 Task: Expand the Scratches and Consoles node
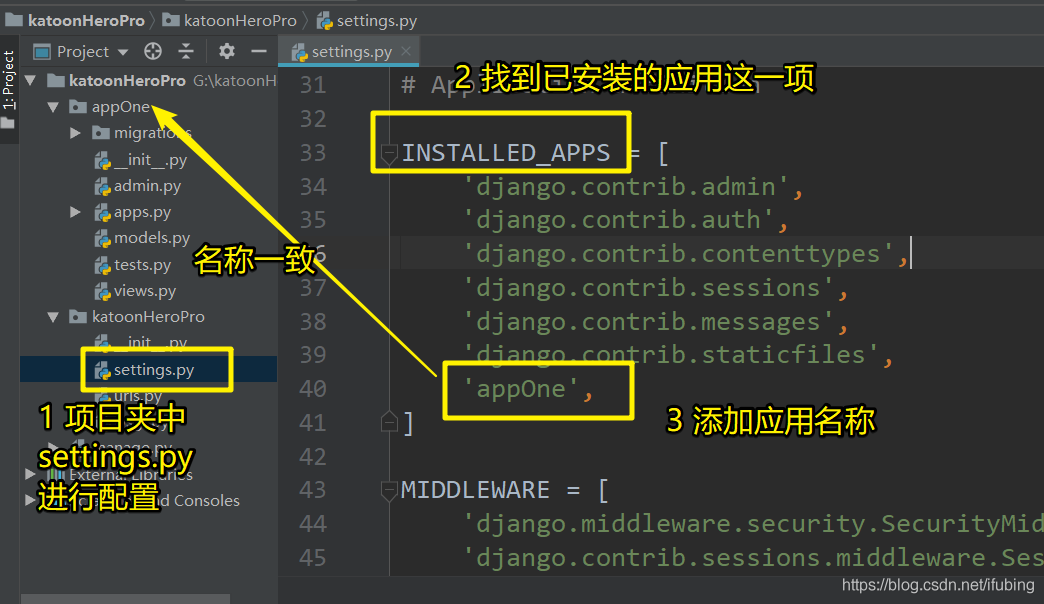30,500
